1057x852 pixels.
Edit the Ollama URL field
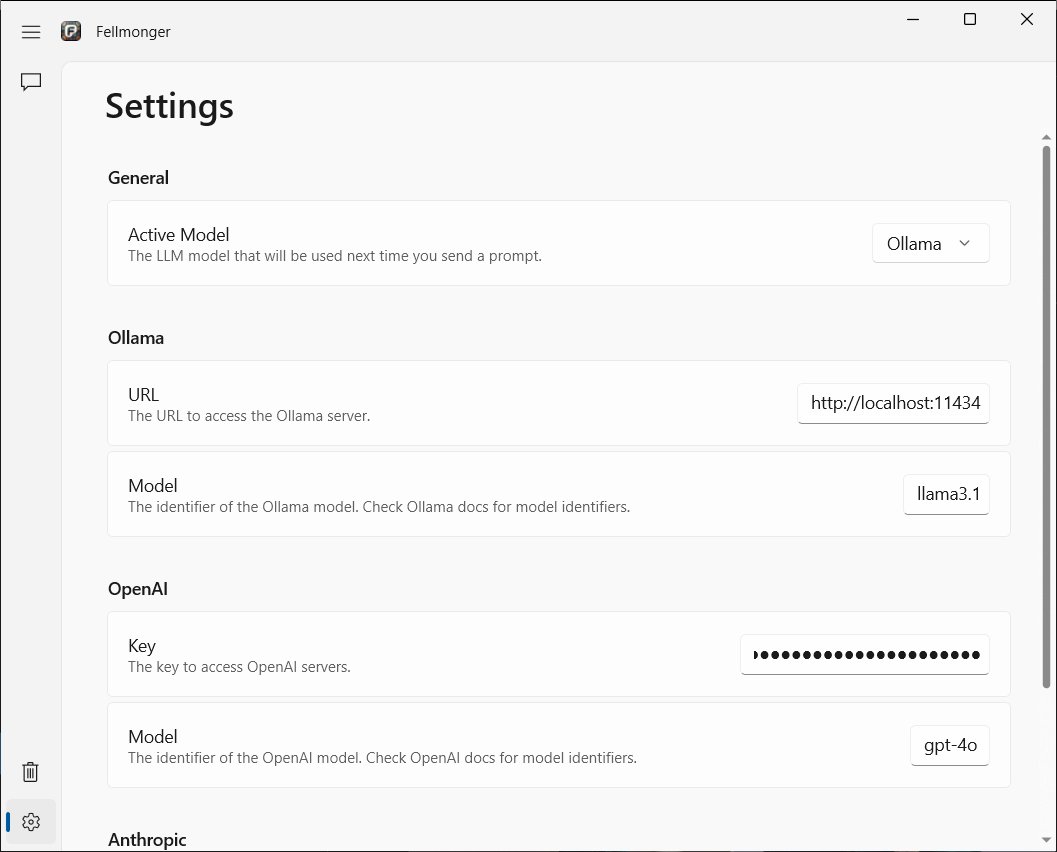pos(893,403)
